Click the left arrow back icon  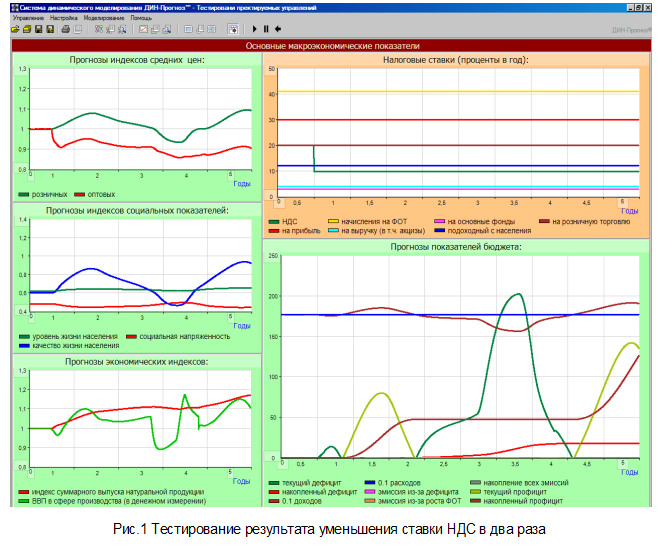[x=277, y=29]
